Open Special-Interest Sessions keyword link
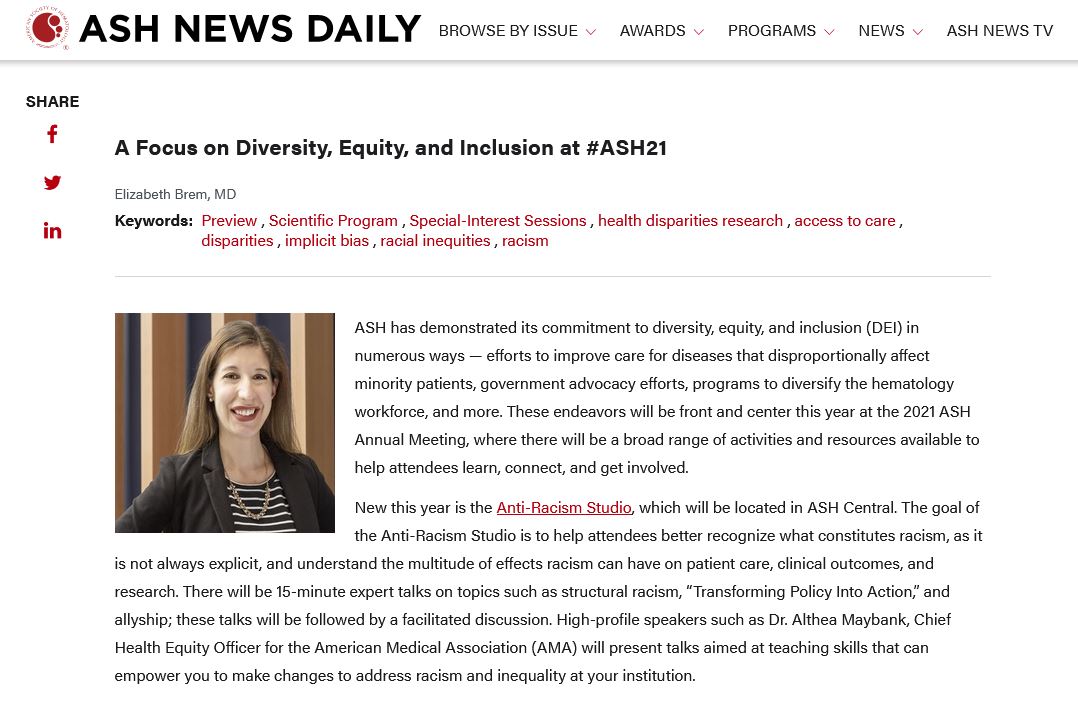1078x707 pixels. coord(498,221)
